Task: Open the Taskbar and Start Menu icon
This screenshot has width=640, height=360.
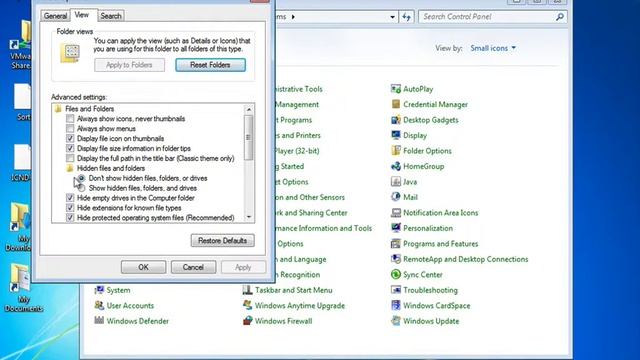Action: click(247, 290)
